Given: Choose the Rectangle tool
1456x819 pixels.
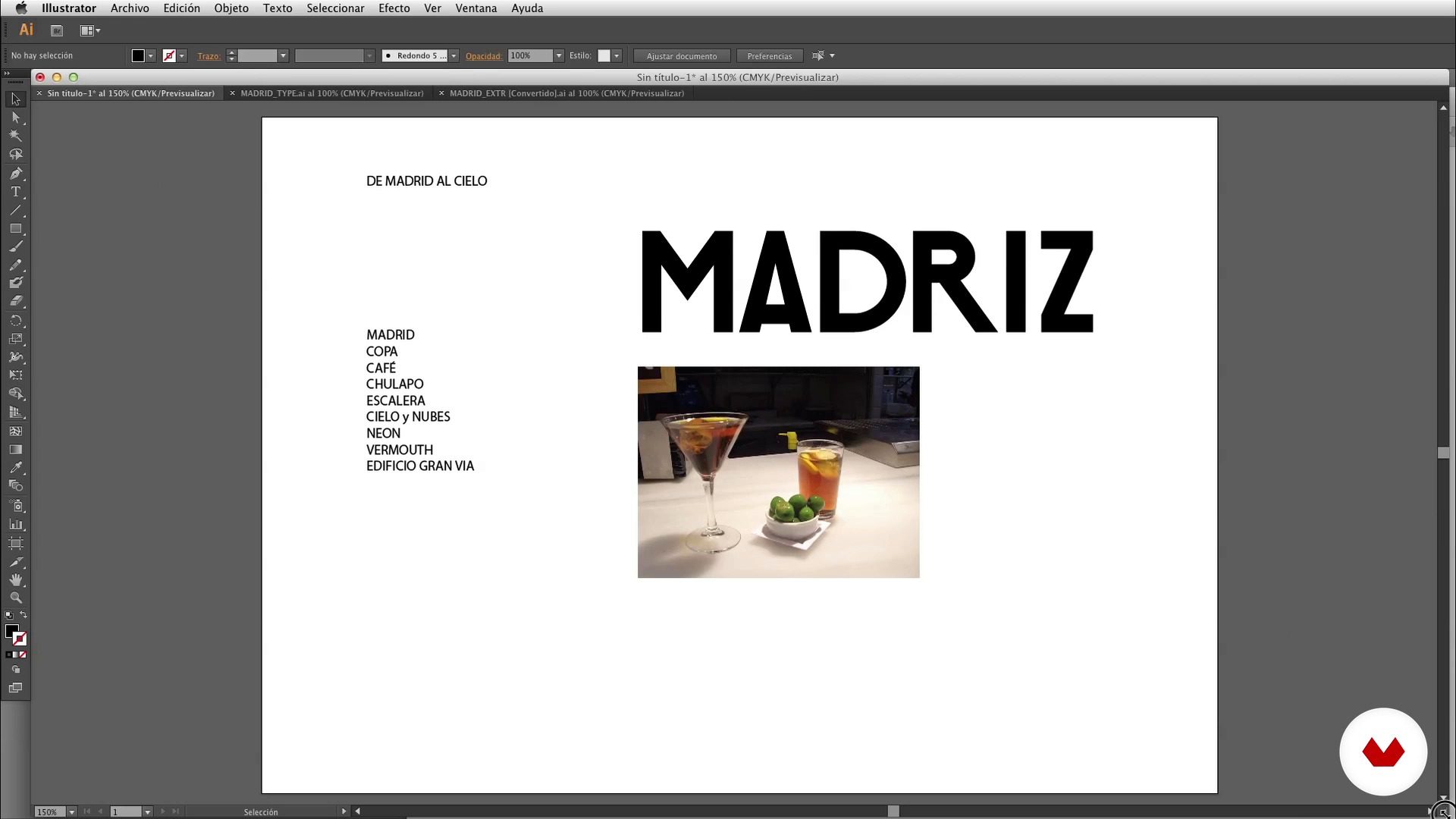Looking at the screenshot, I should [x=16, y=228].
